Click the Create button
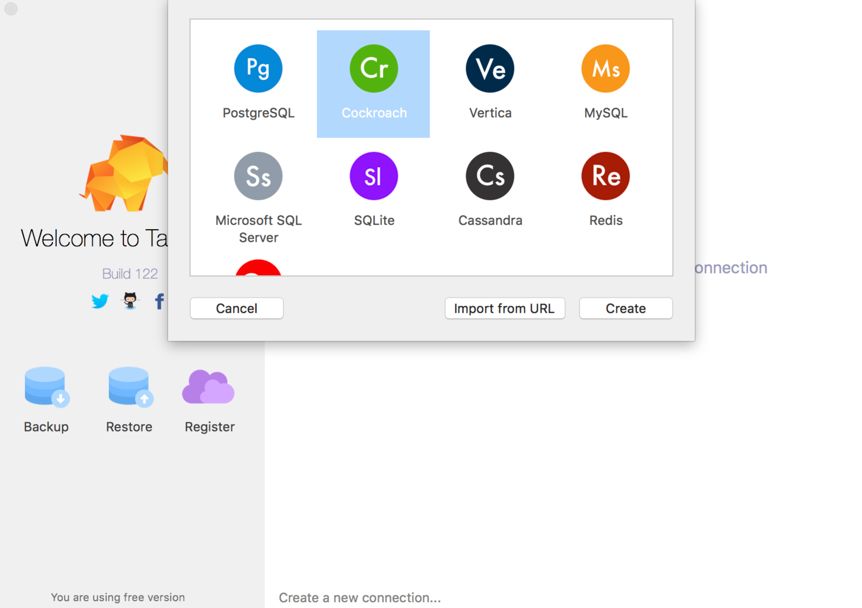Image resolution: width=862 pixels, height=608 pixels. (x=626, y=308)
